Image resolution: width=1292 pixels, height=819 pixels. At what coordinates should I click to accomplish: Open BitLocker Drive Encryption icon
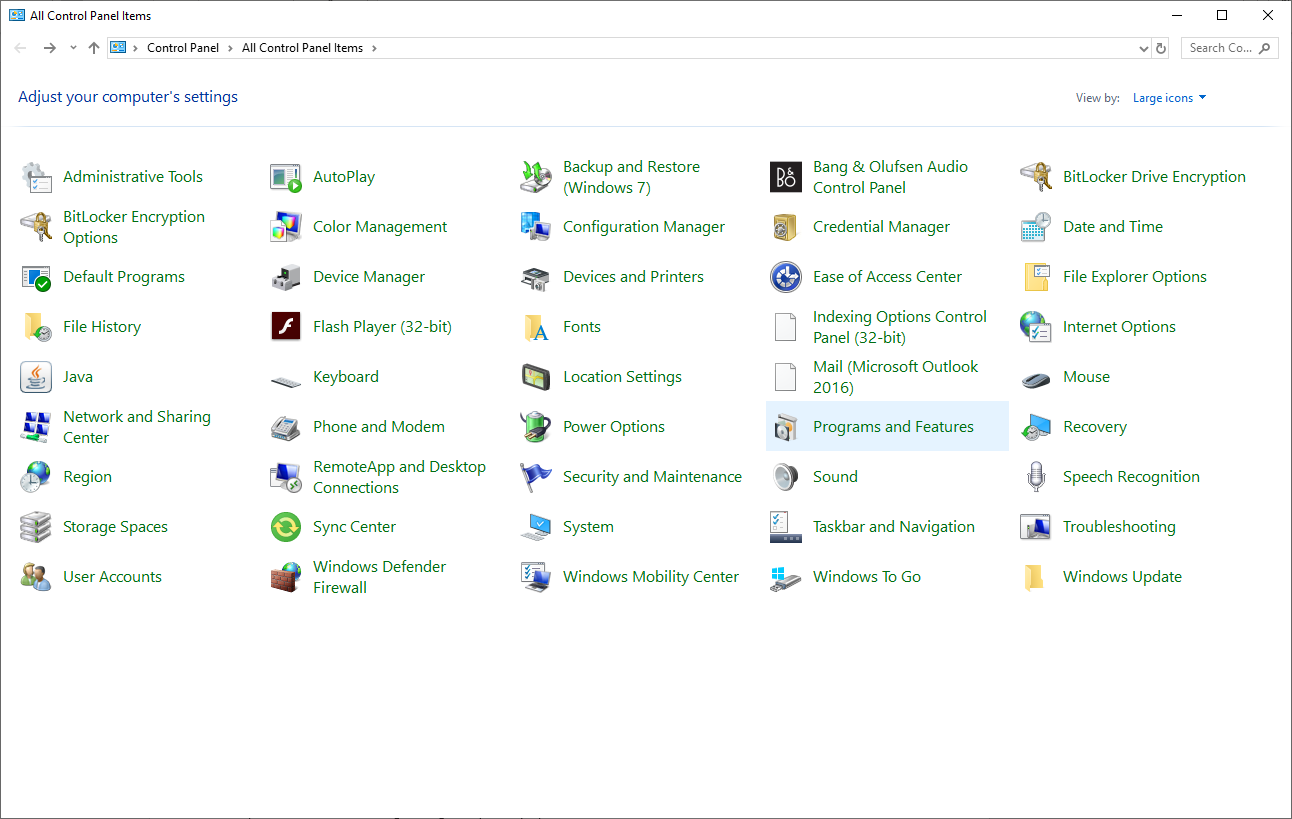[x=1036, y=177]
